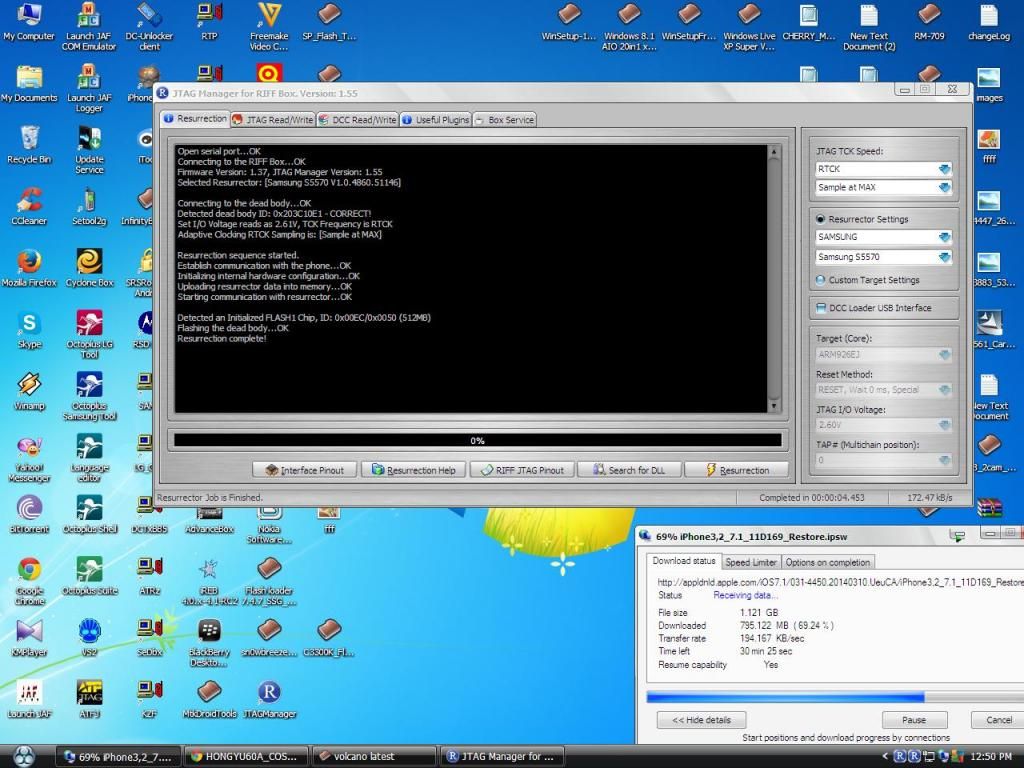Open Resurrection Help
The image size is (1024, 768).
point(414,470)
